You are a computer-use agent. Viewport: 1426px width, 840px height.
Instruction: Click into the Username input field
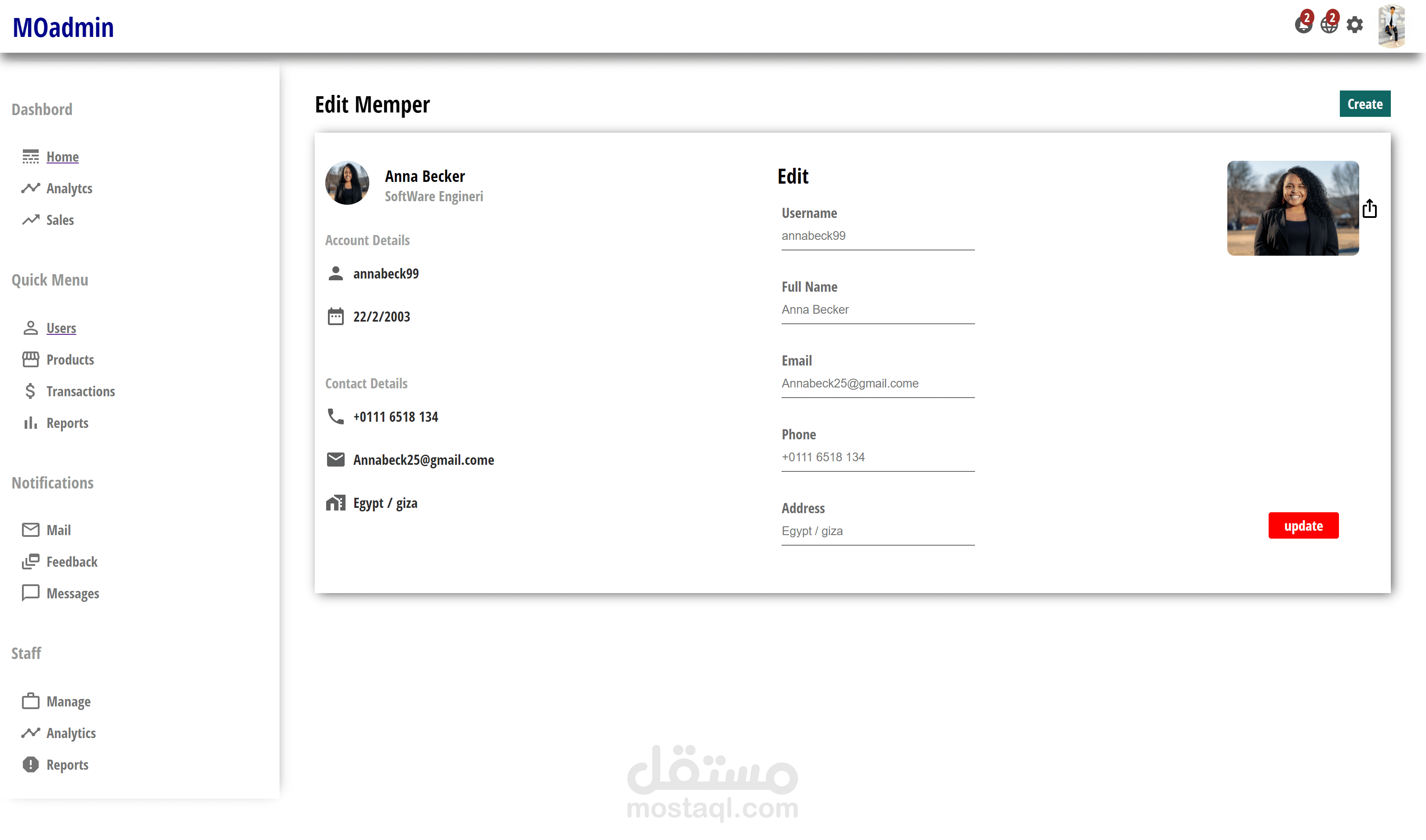[x=877, y=236]
